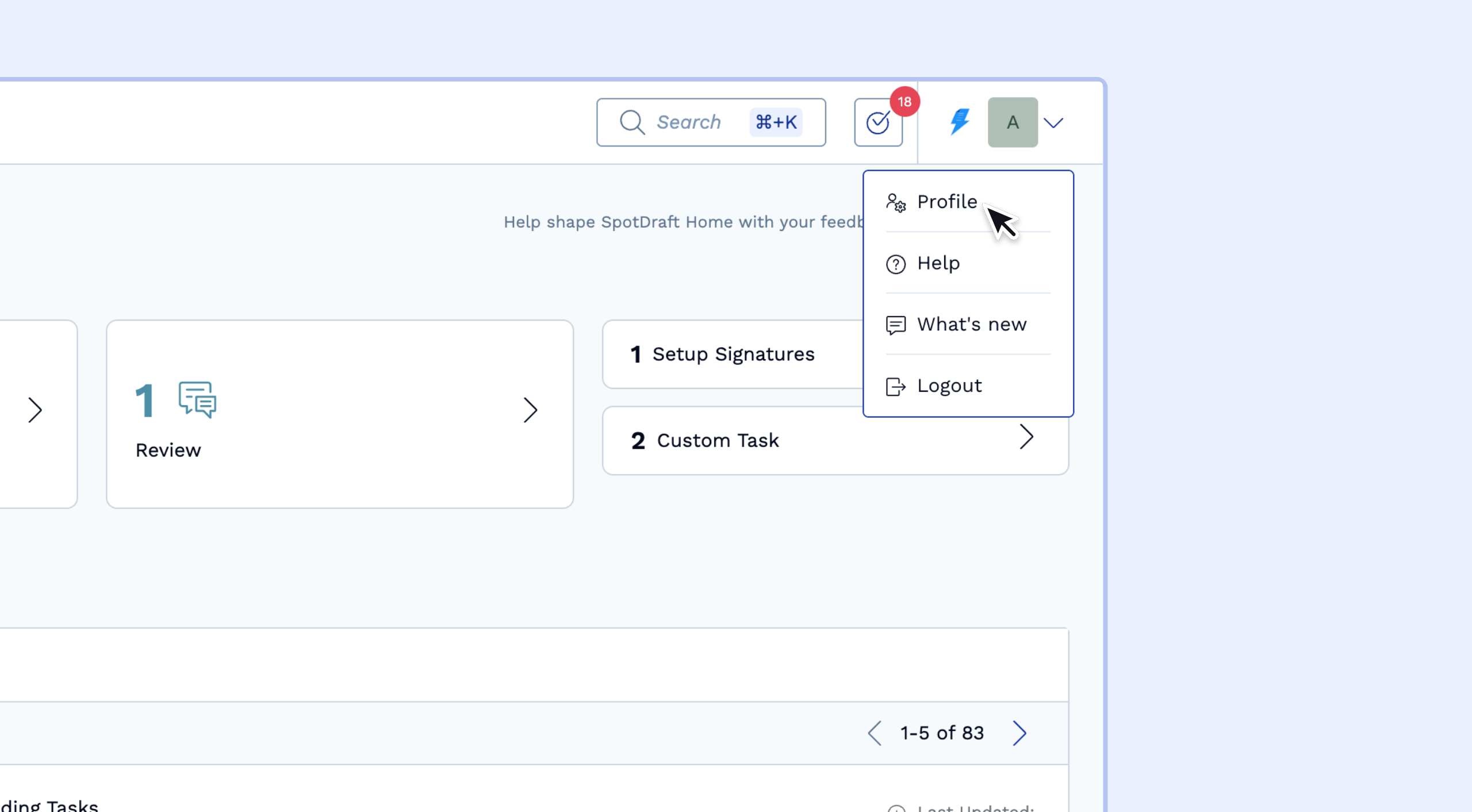Open the tasks checkmark icon with badge
Image resolution: width=1472 pixels, height=812 pixels.
coord(878,122)
